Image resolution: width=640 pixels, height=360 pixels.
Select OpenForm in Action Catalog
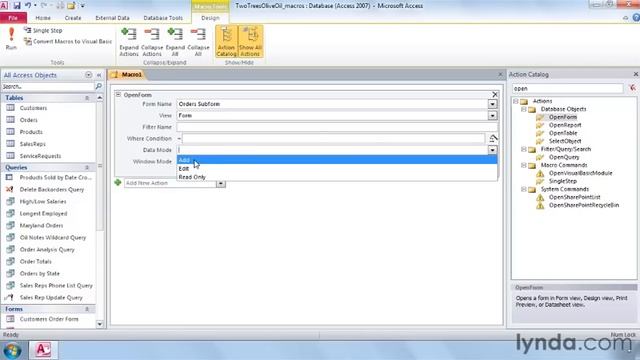tap(562, 117)
